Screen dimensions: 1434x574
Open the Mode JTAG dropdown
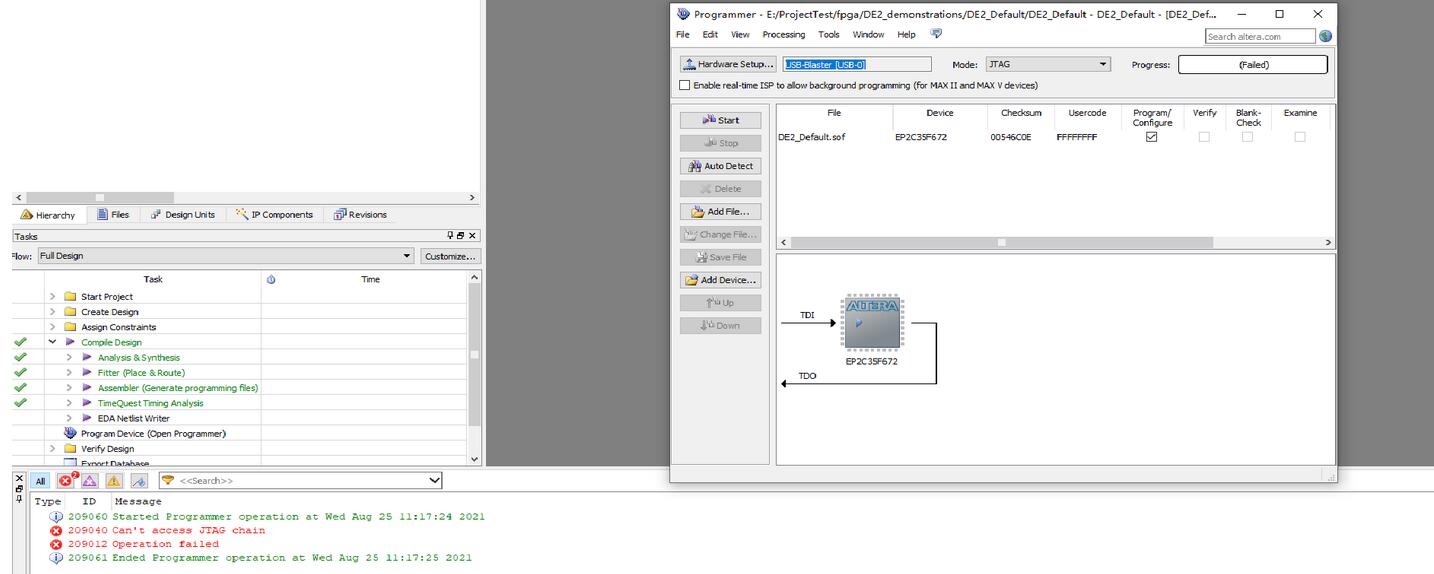(1048, 64)
